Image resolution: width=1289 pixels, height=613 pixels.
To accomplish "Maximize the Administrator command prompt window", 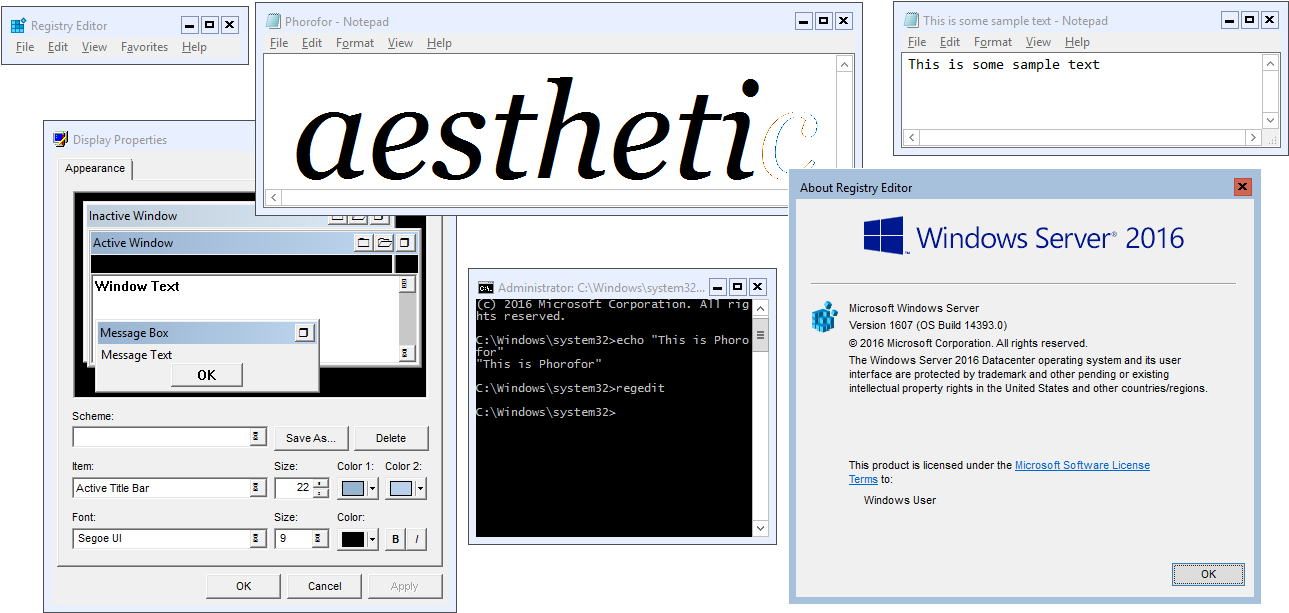I will tap(737, 286).
